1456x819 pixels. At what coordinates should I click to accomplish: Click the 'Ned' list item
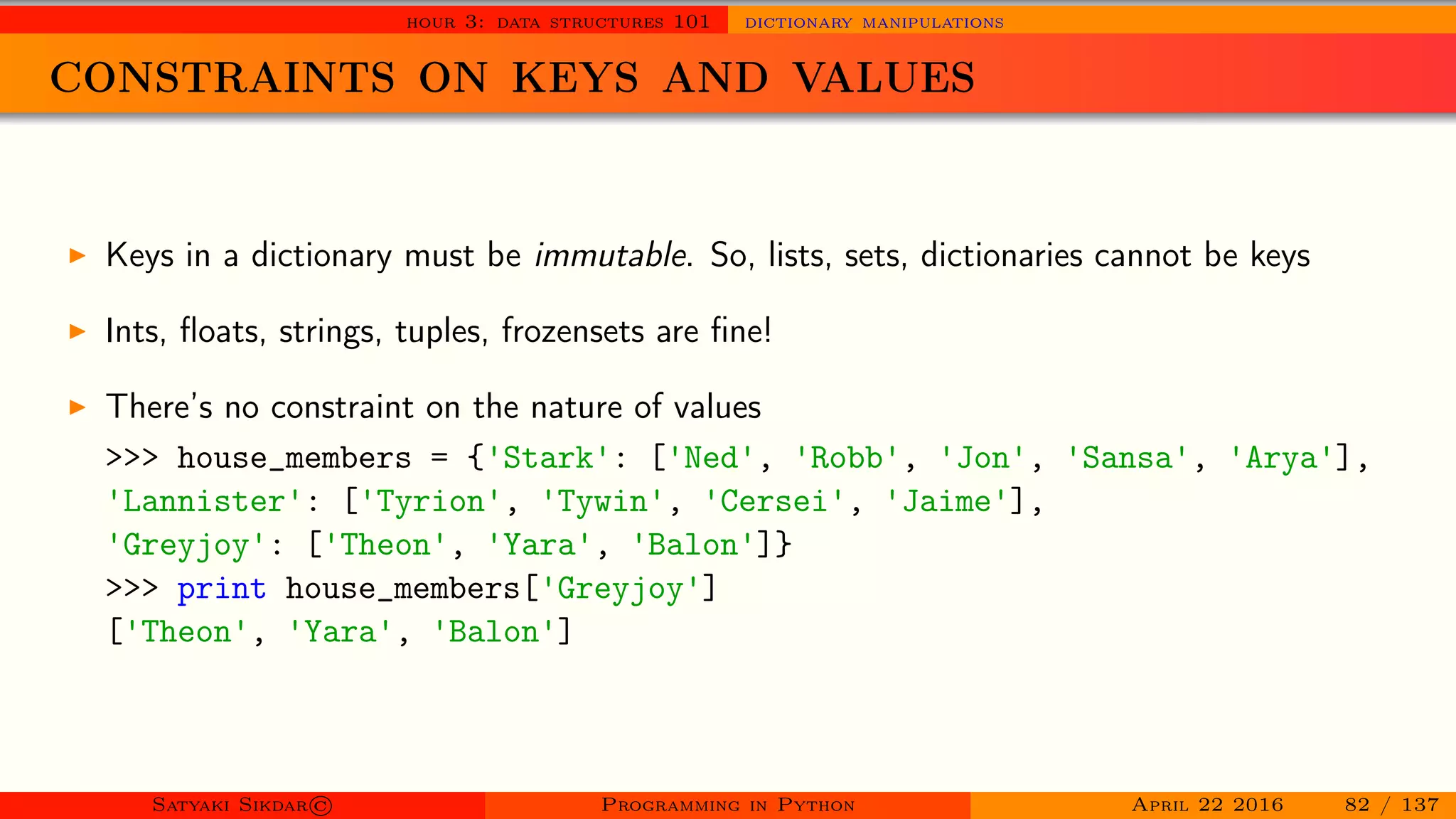coord(711,458)
